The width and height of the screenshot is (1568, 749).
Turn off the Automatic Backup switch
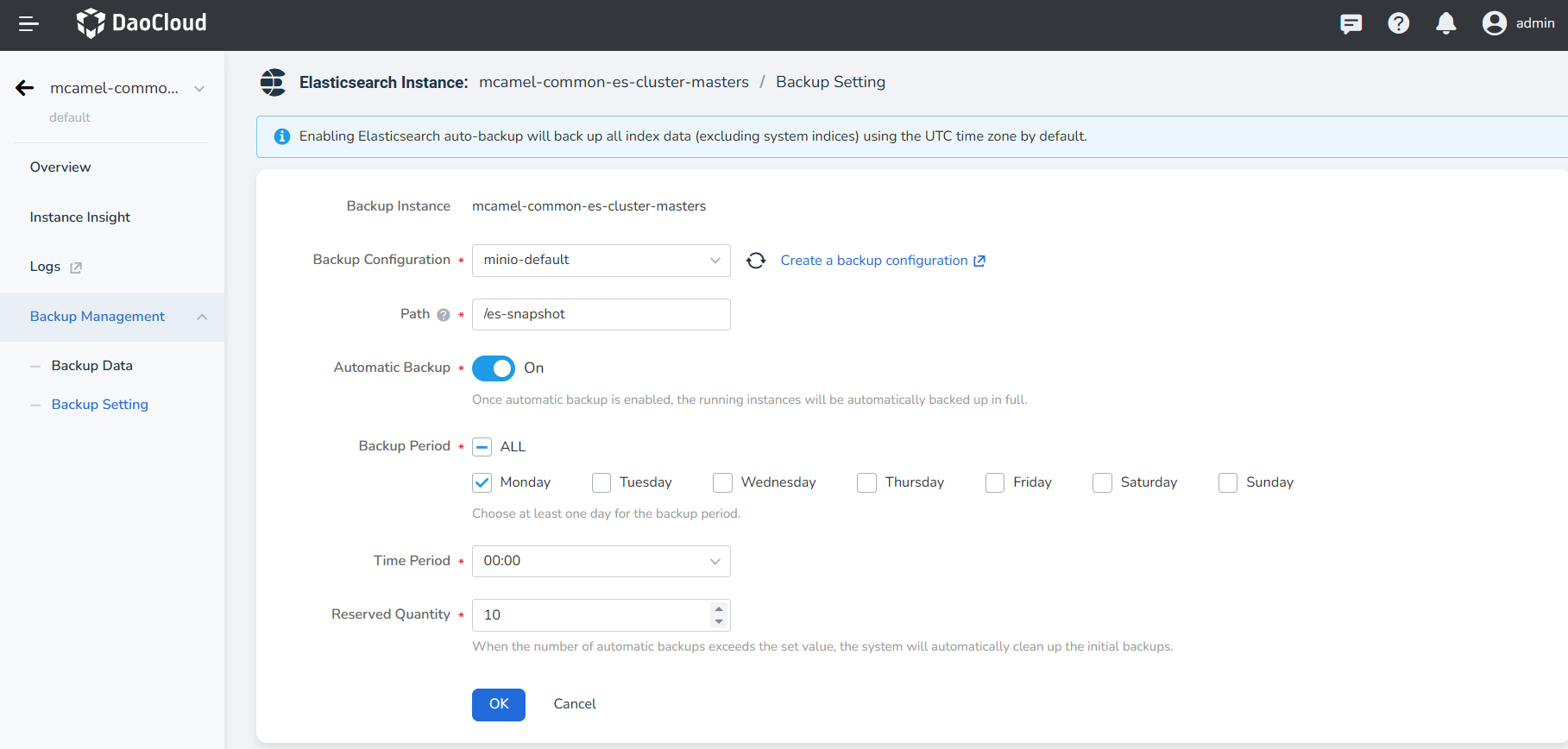tap(493, 368)
